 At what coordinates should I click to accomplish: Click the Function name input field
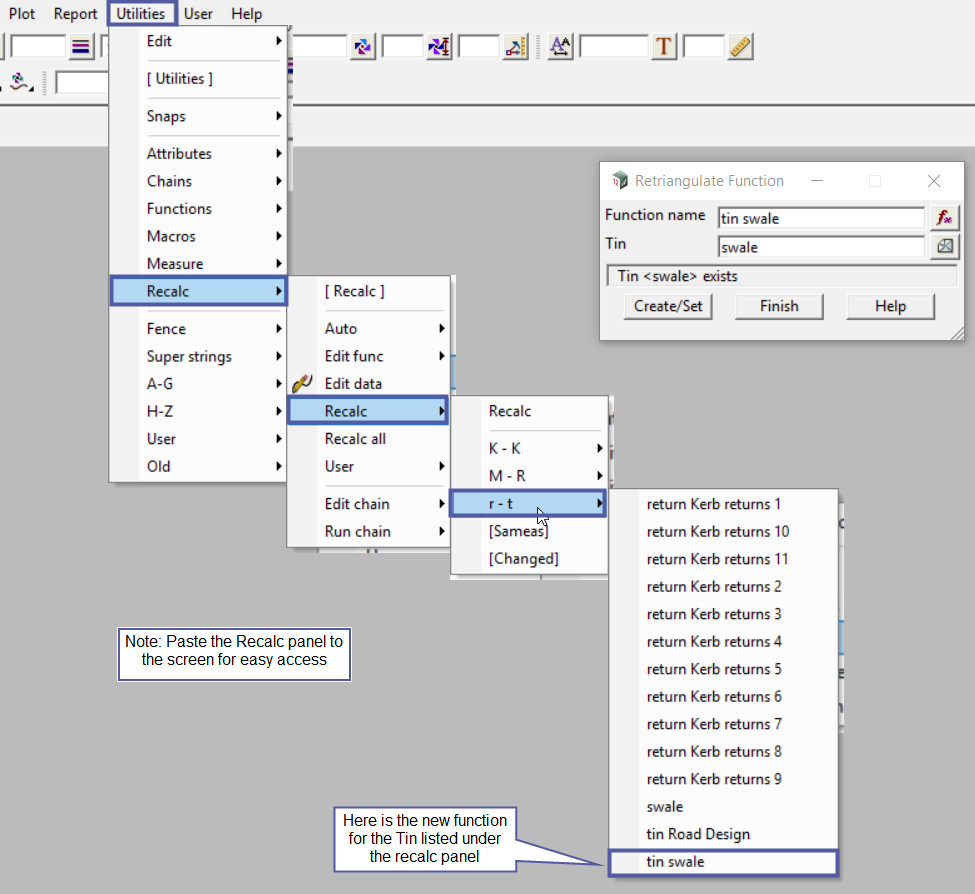[820, 218]
